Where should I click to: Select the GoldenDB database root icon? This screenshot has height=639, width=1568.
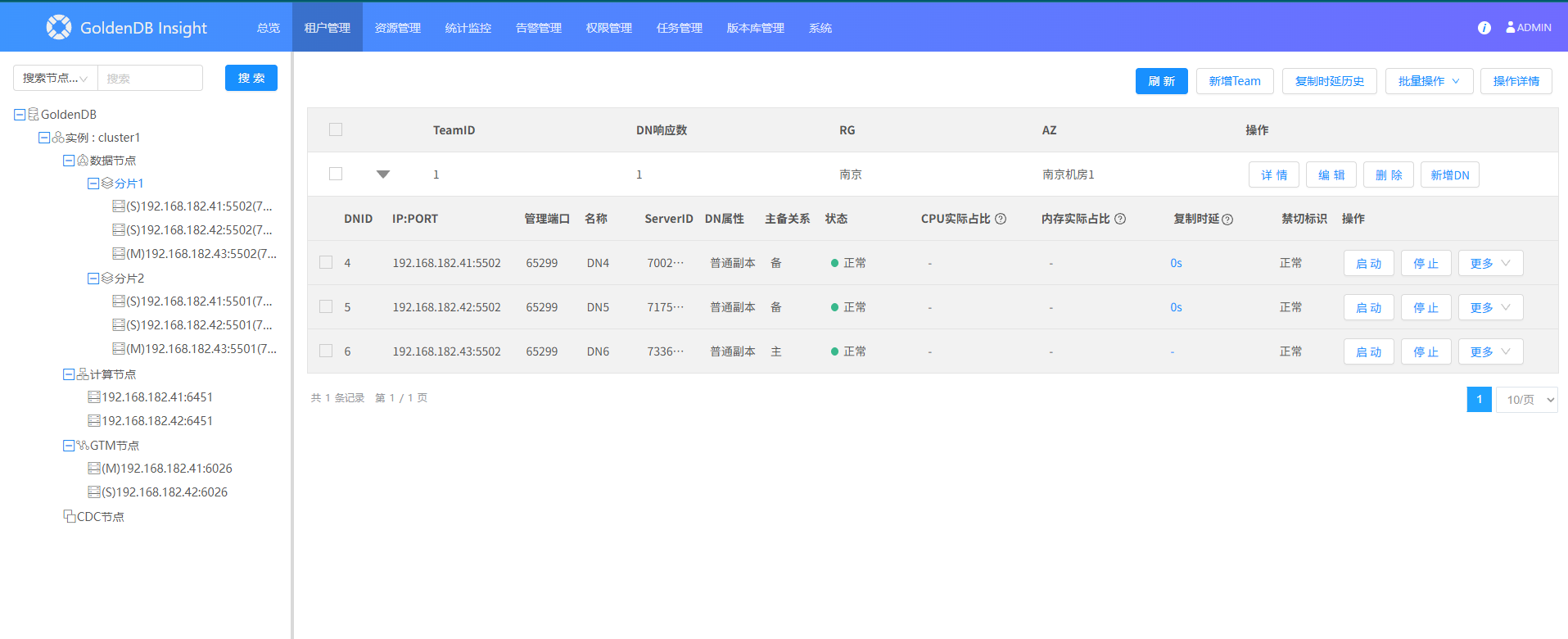34,114
